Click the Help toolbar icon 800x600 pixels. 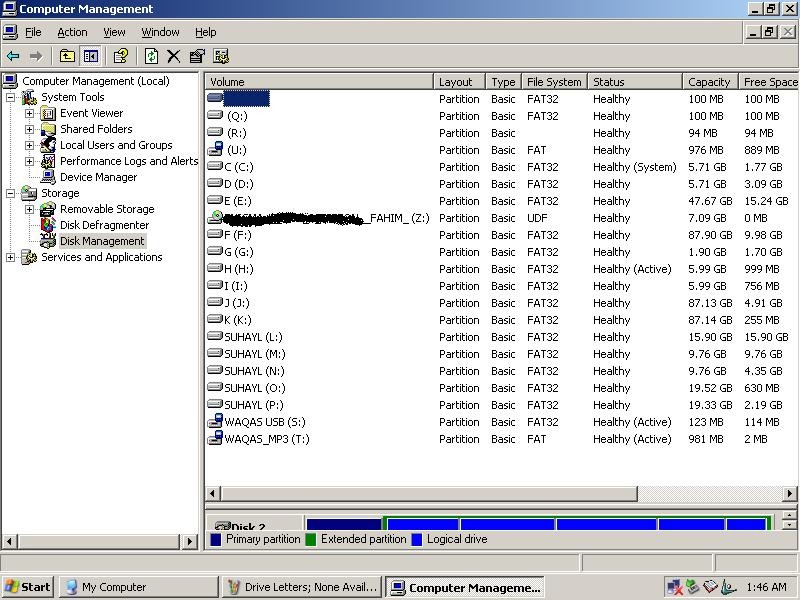pos(121,56)
